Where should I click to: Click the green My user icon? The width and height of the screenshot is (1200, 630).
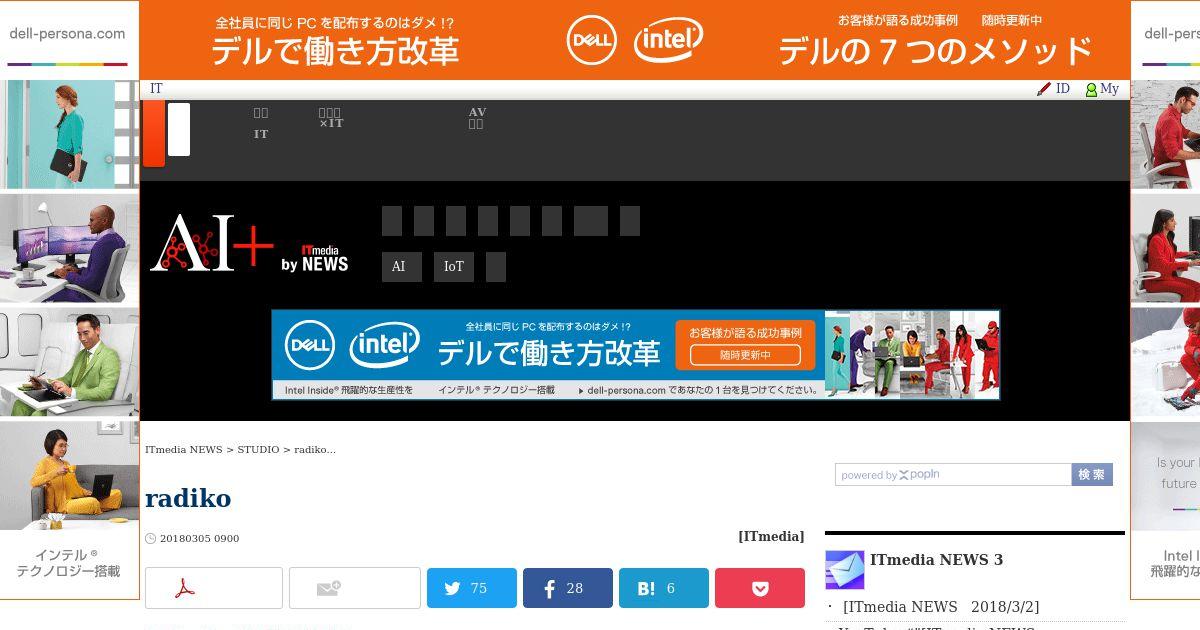[1091, 90]
